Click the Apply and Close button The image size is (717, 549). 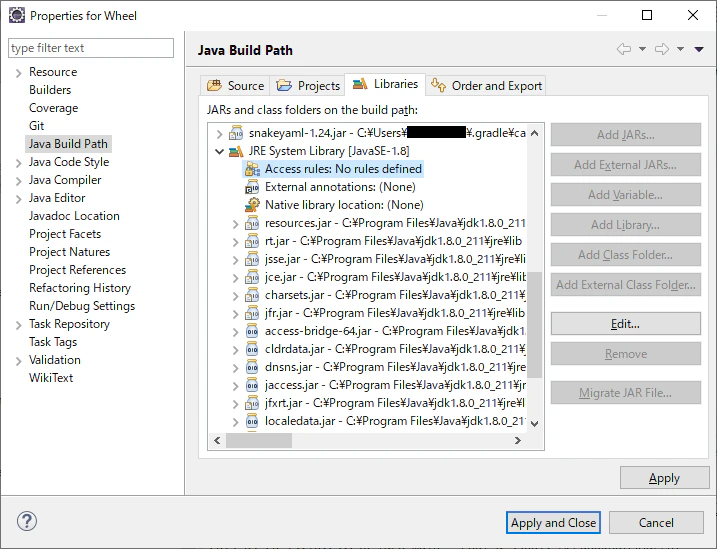(x=553, y=522)
